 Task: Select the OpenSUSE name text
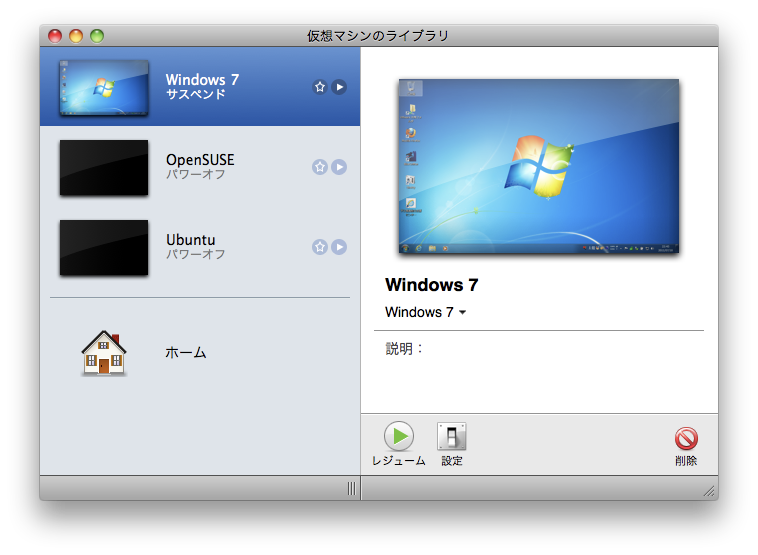click(x=200, y=160)
